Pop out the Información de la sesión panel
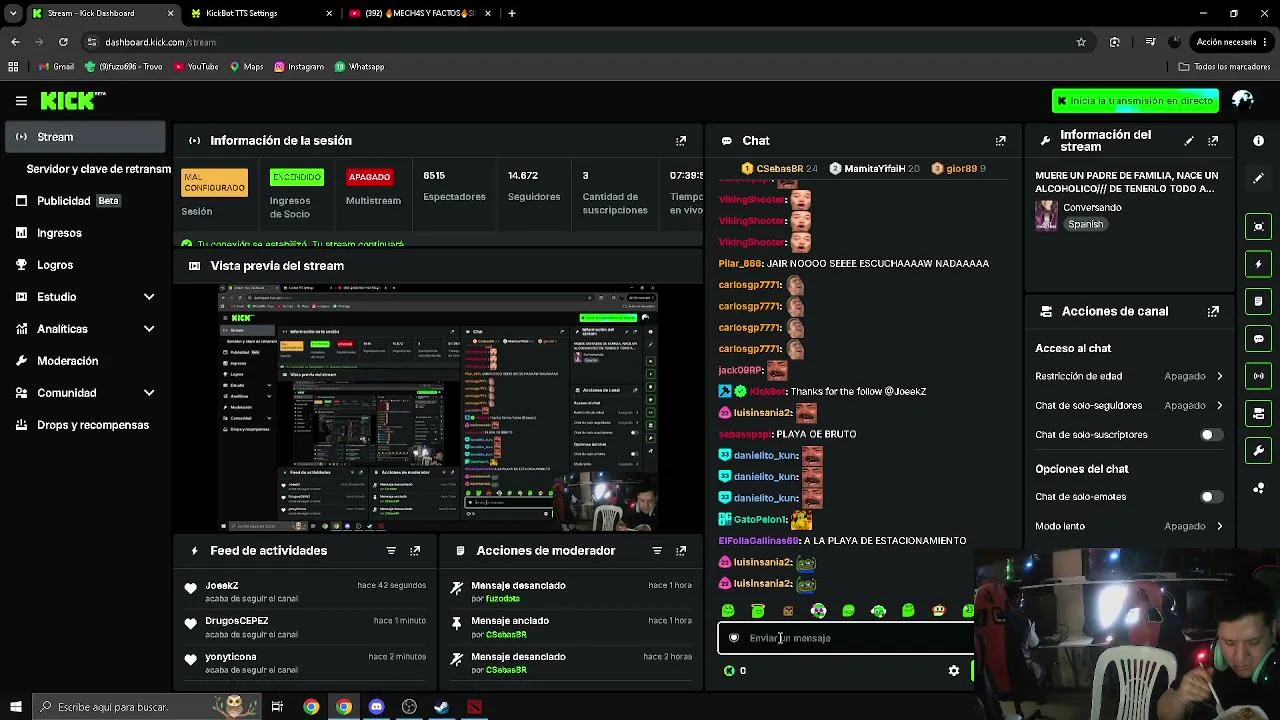Viewport: 1280px width, 720px height. [681, 141]
